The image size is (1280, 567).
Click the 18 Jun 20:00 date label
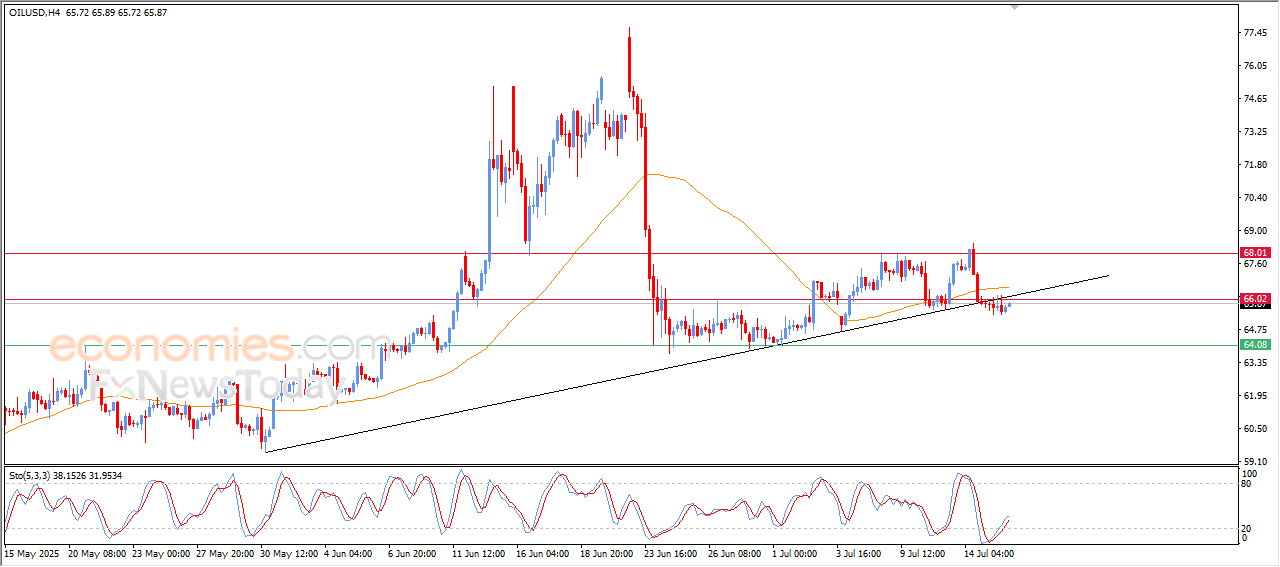(609, 553)
